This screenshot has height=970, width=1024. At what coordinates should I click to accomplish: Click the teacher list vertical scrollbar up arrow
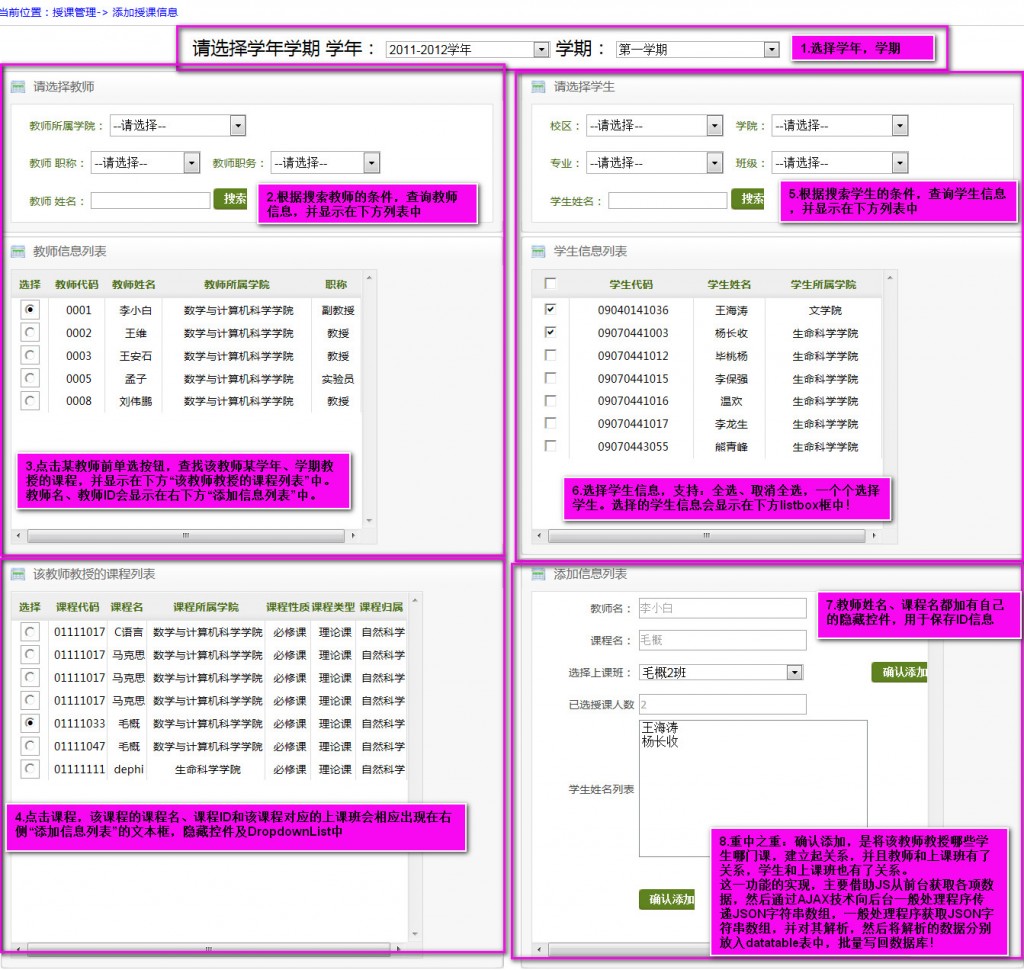pyautogui.click(x=369, y=278)
